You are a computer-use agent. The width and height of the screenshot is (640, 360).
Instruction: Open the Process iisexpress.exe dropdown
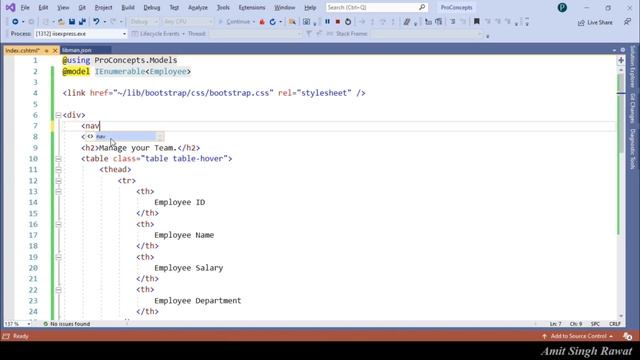tap(80, 34)
